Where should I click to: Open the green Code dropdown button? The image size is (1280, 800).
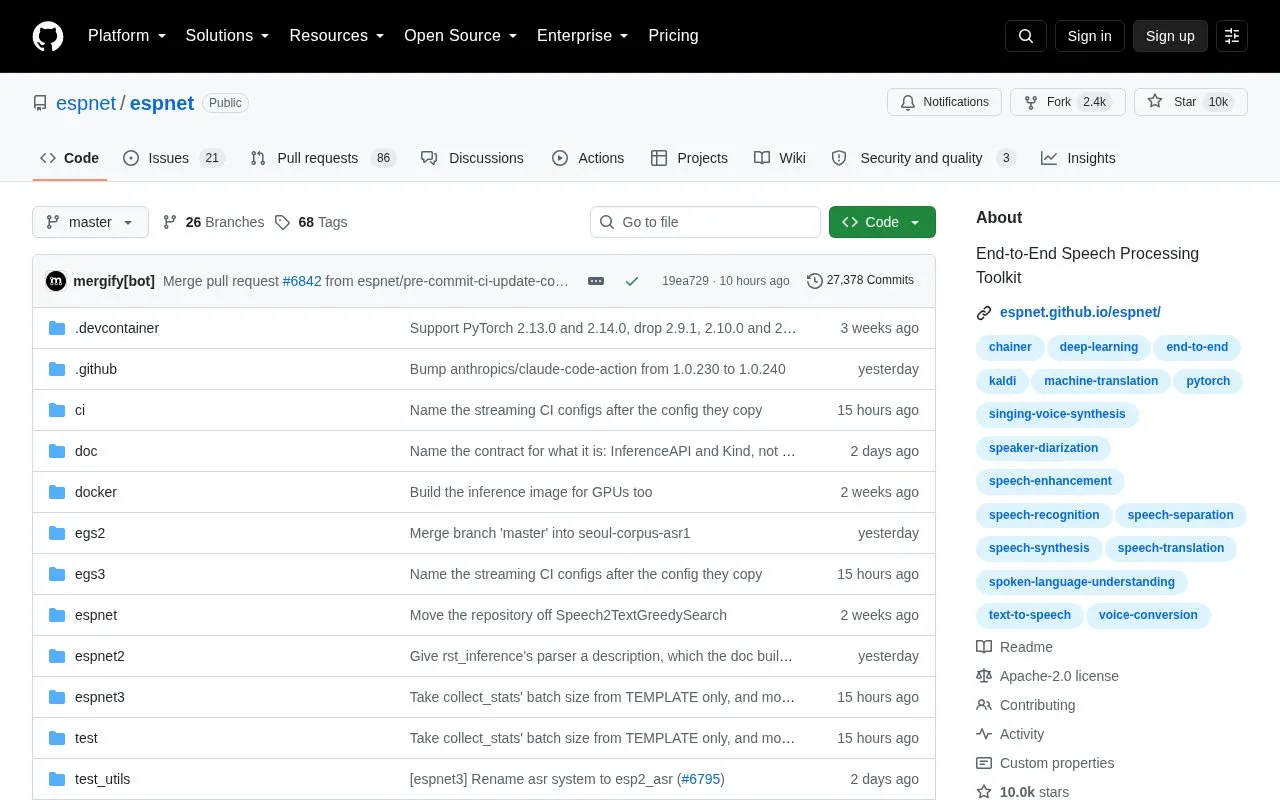point(882,222)
